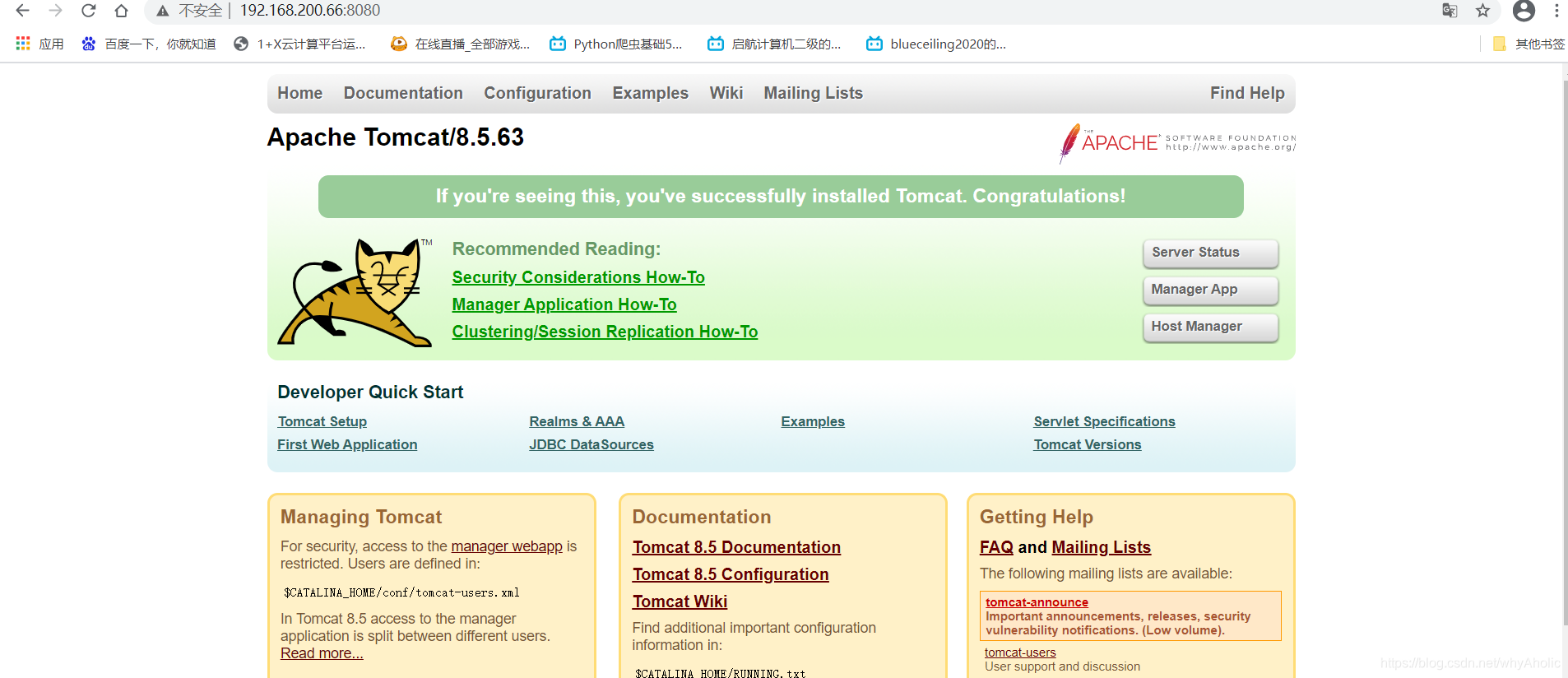Image resolution: width=1568 pixels, height=678 pixels.
Task: Open the Documentation nav item
Action: point(403,93)
